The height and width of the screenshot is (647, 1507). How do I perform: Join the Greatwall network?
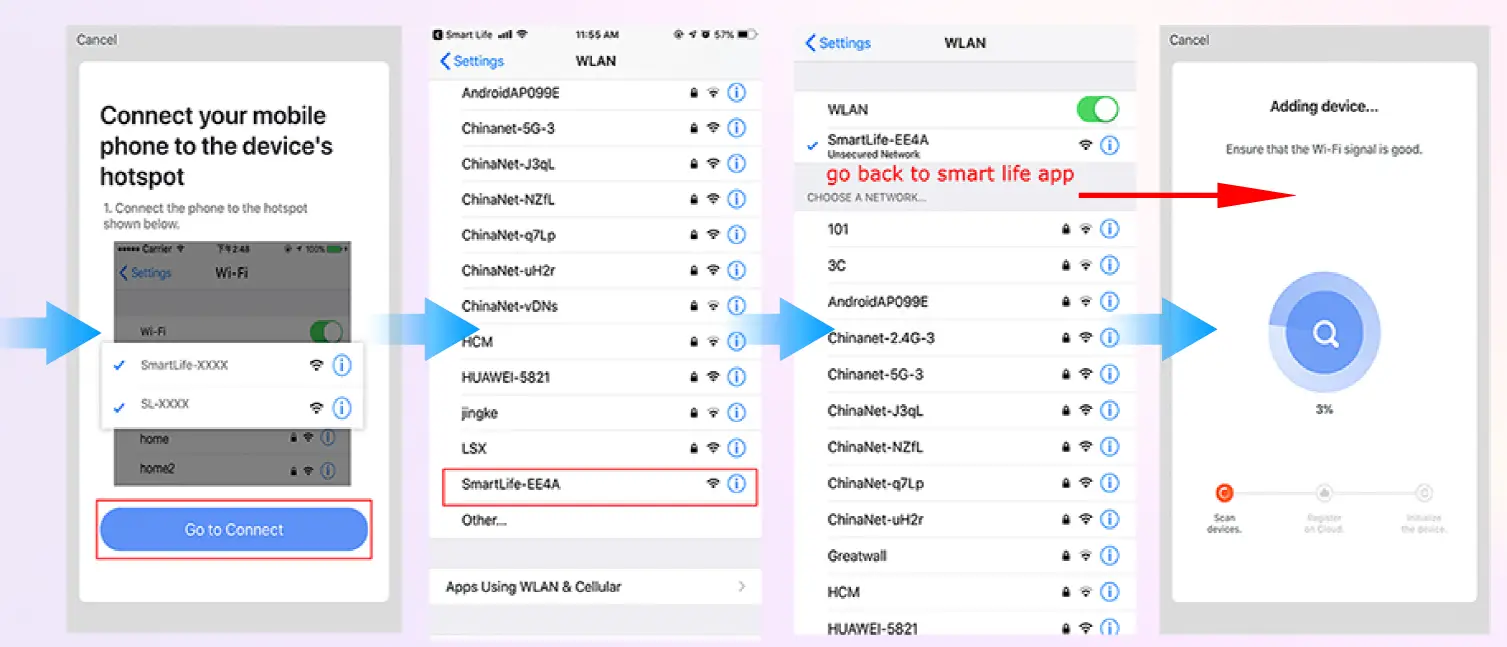tap(965, 555)
